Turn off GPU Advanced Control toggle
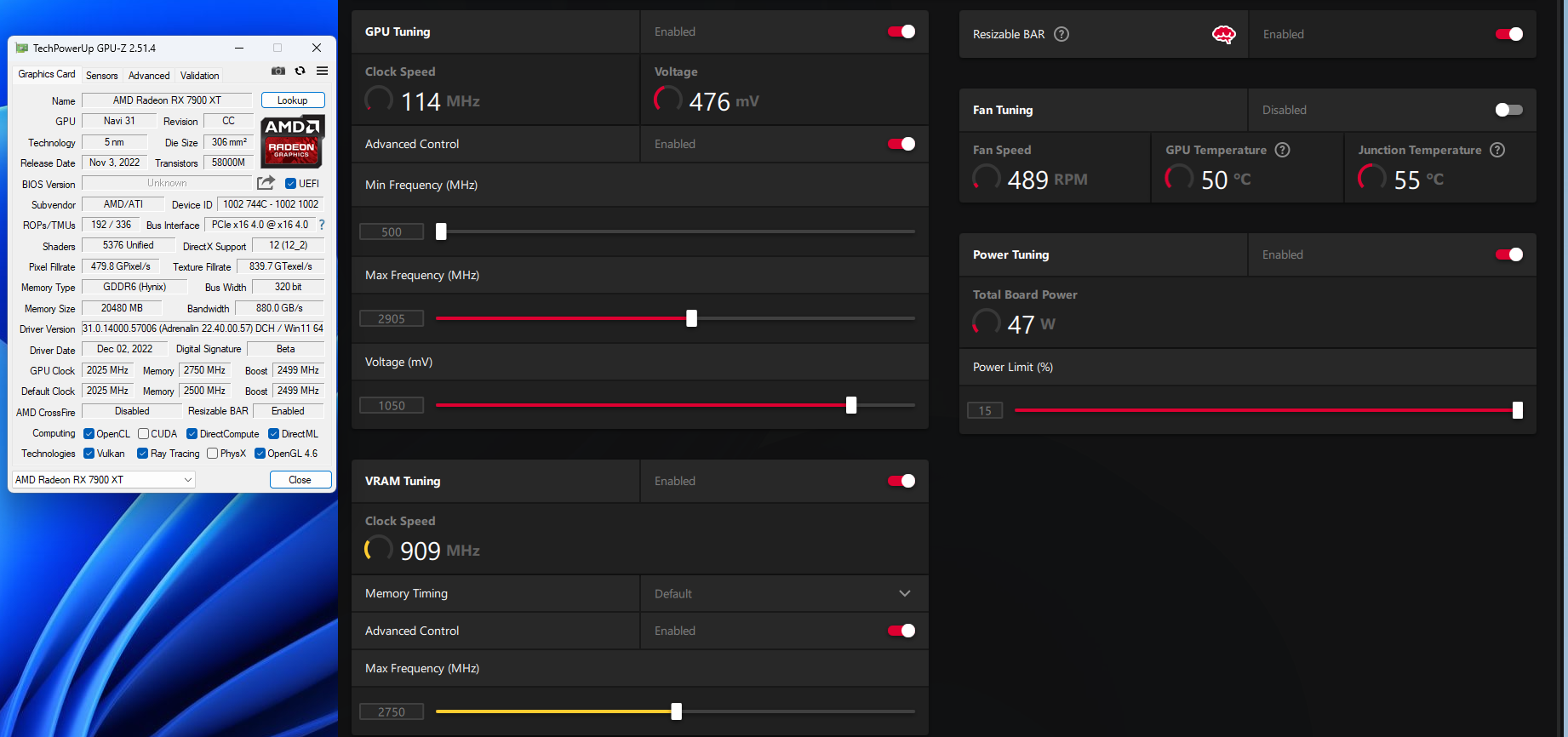This screenshot has width=1568, height=737. click(901, 144)
